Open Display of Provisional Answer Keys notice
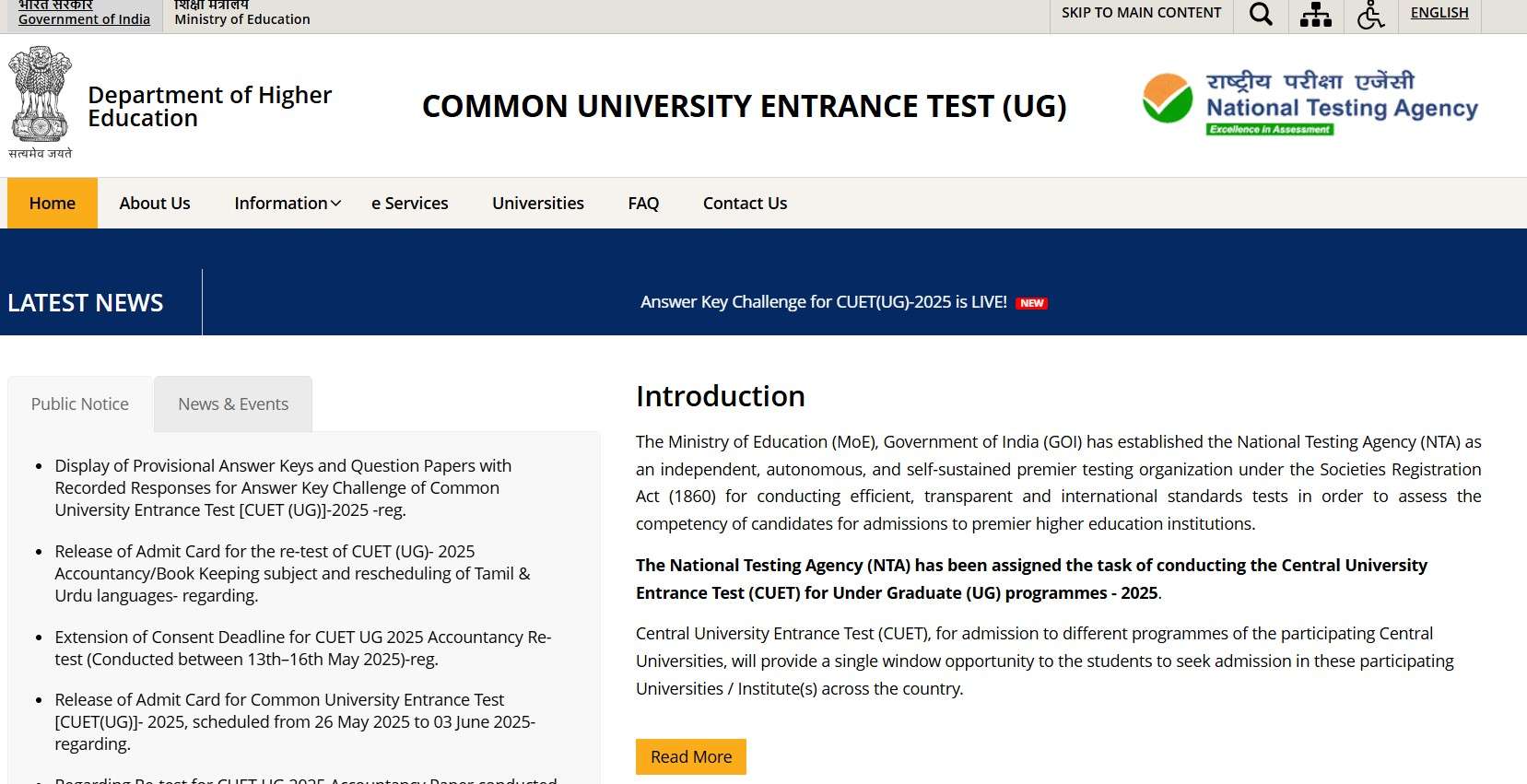The height and width of the screenshot is (784, 1527). [x=283, y=487]
